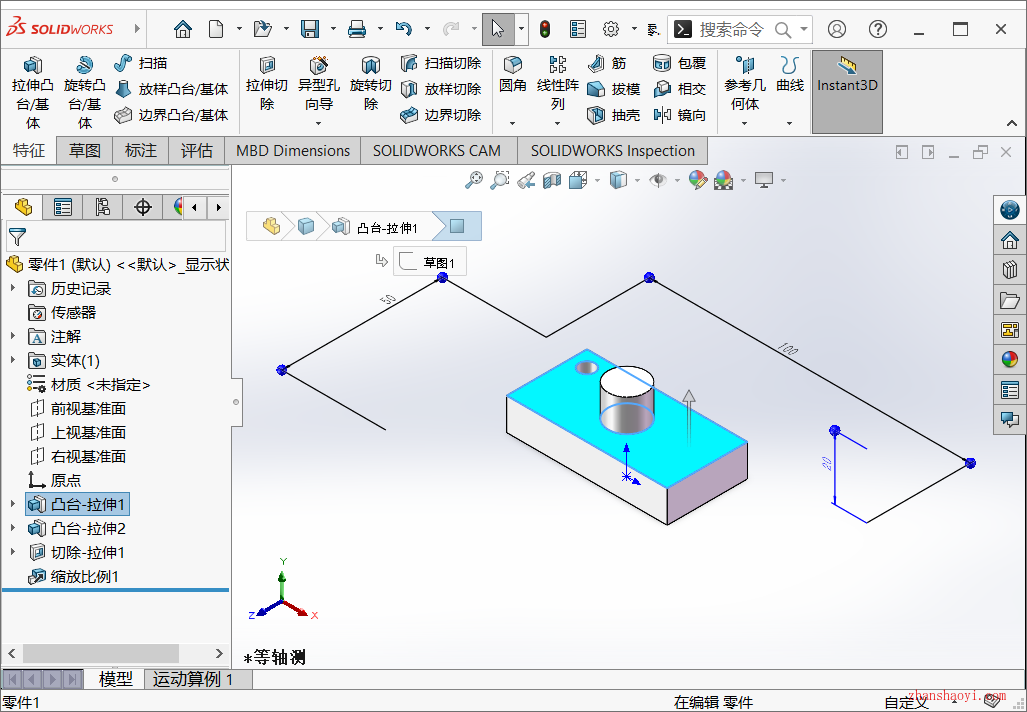The height and width of the screenshot is (712, 1027).
Task: Click the Zoom to Fit magnifier icon
Action: point(474,180)
